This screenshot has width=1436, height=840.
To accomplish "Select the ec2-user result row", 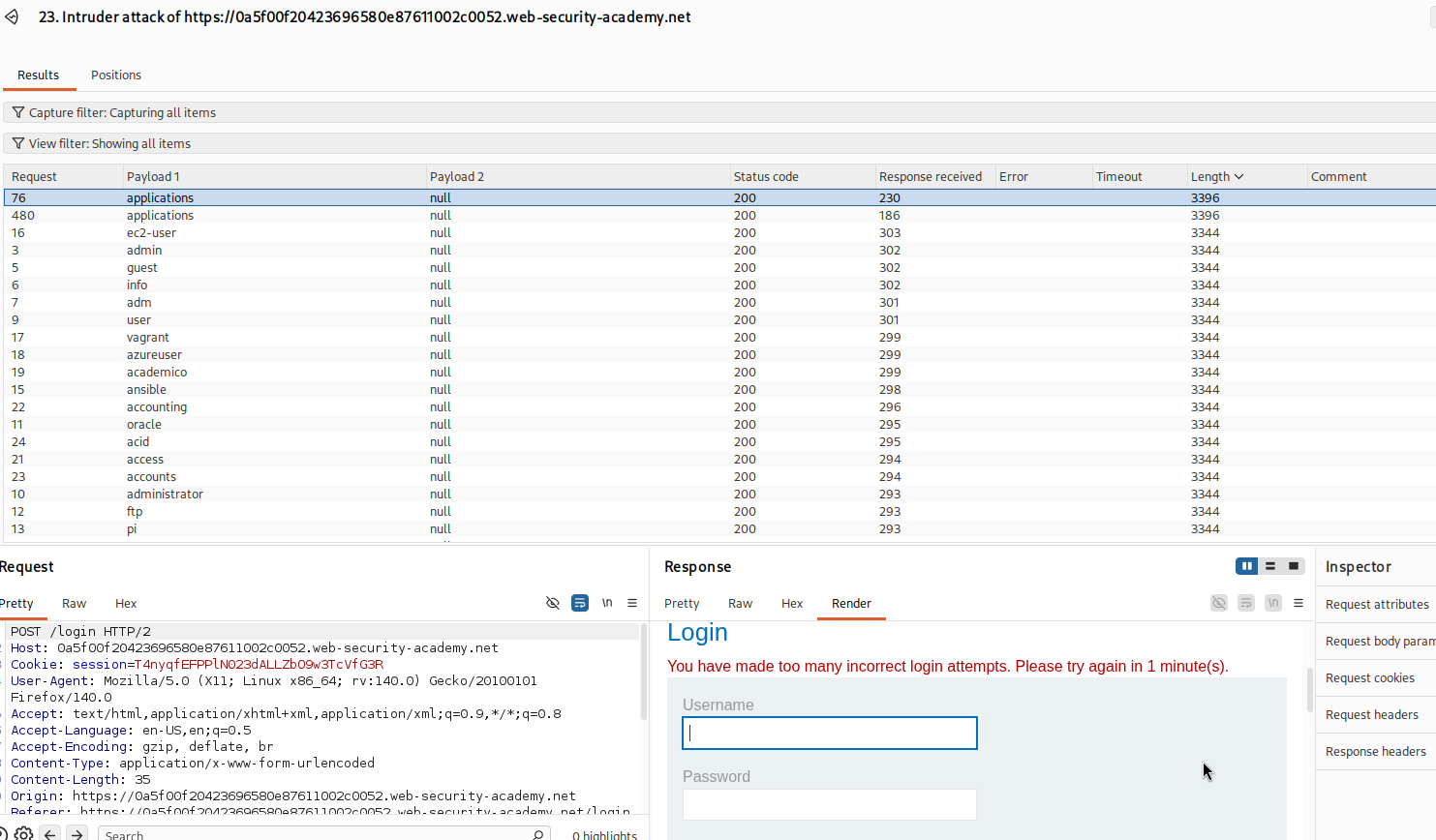I will (719, 232).
